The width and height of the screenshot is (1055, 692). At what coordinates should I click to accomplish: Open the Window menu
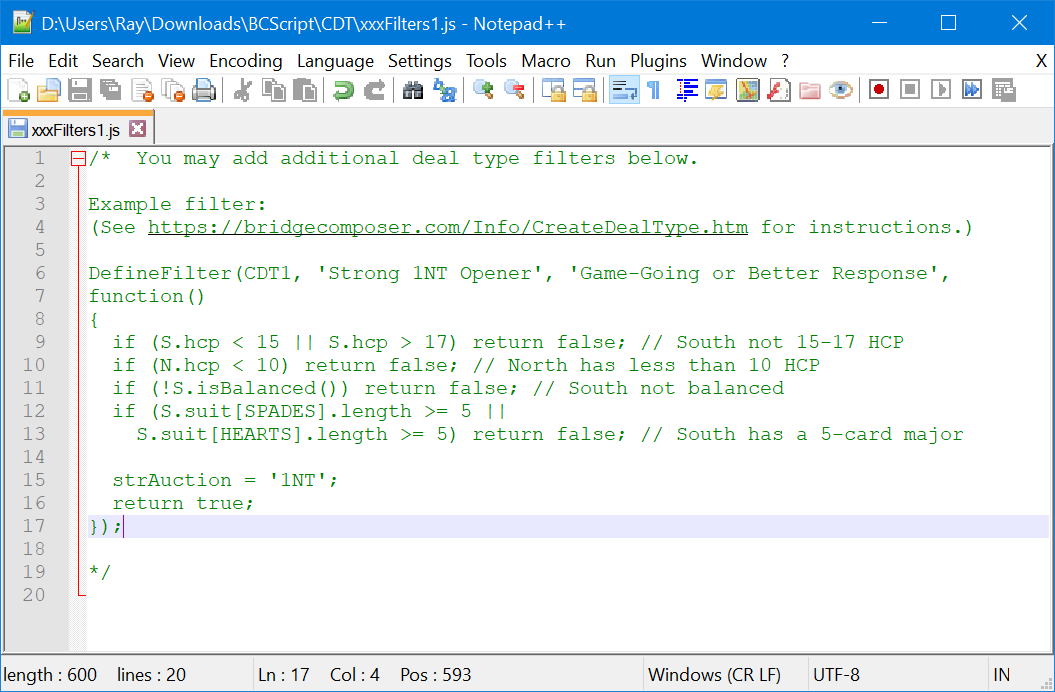pos(733,61)
